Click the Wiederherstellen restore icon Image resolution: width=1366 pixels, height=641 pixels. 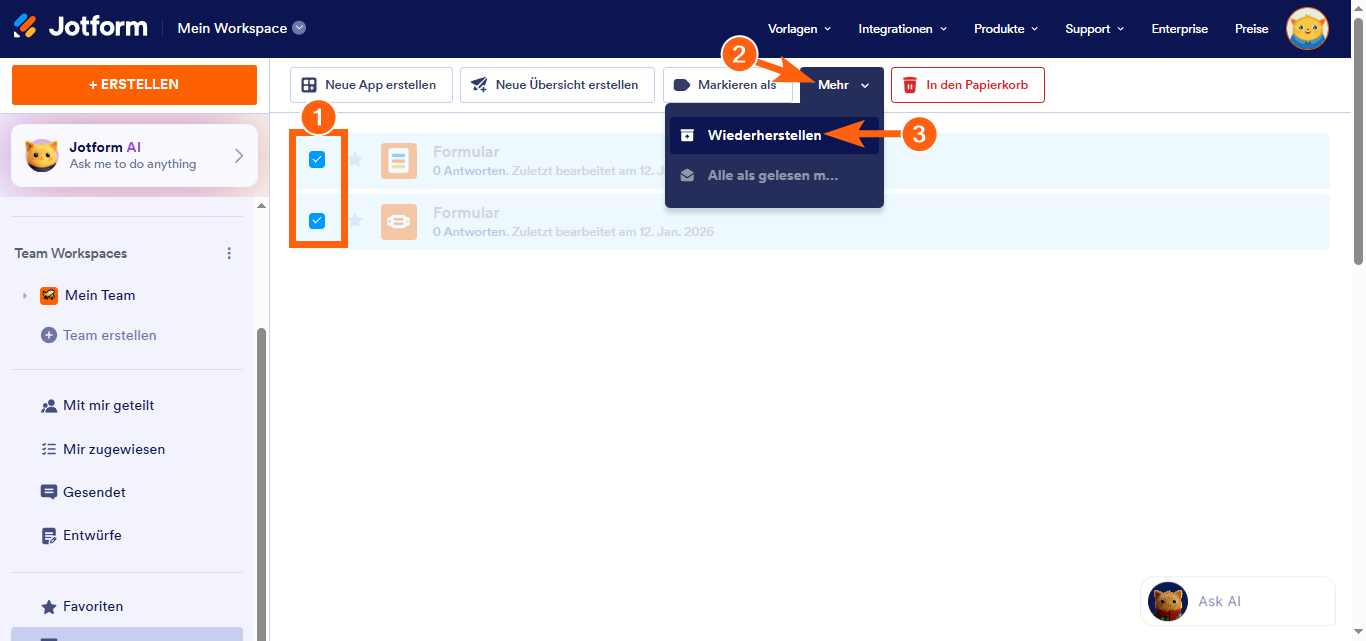coord(687,135)
